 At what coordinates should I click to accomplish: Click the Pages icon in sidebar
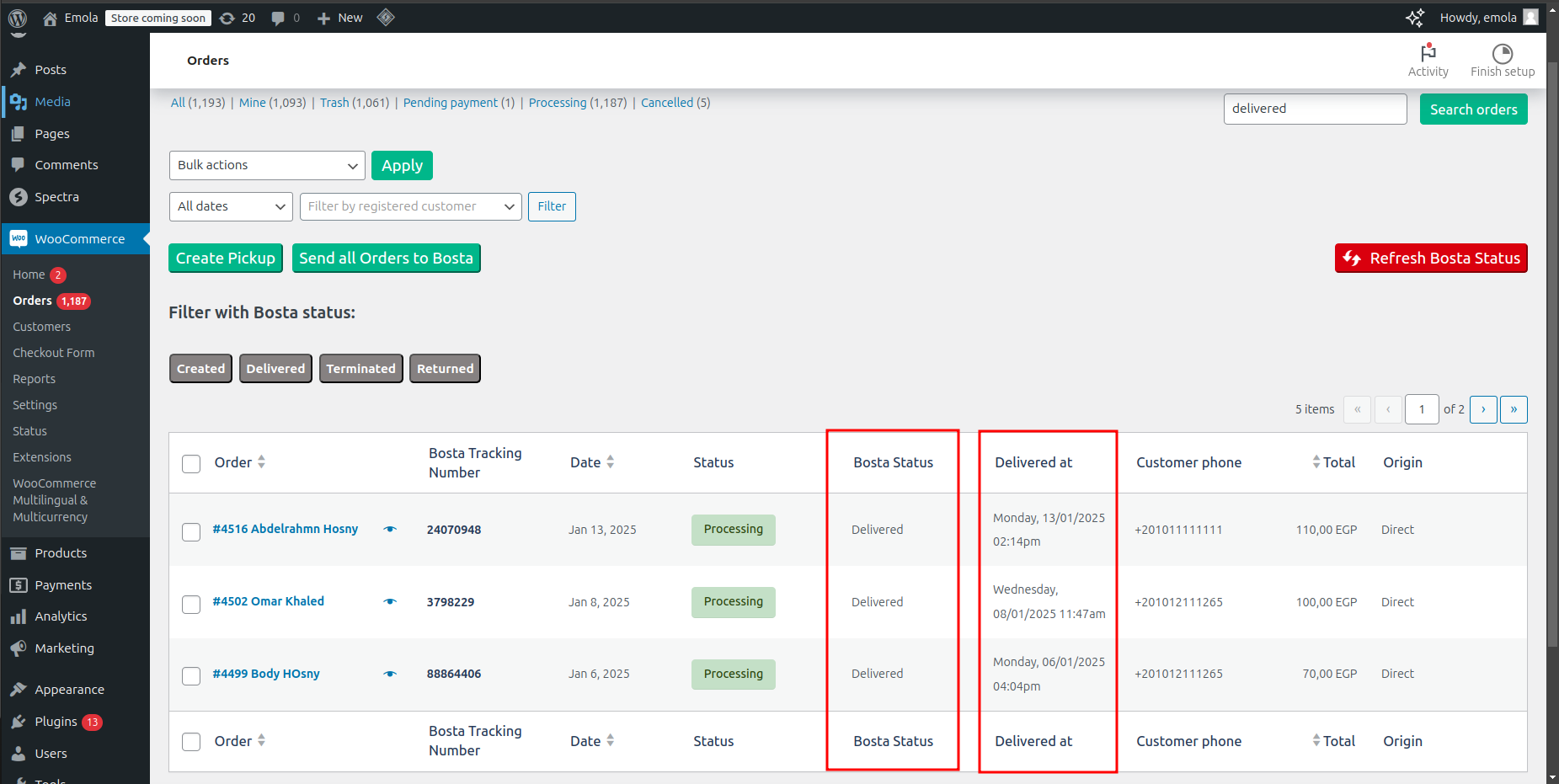[19, 134]
